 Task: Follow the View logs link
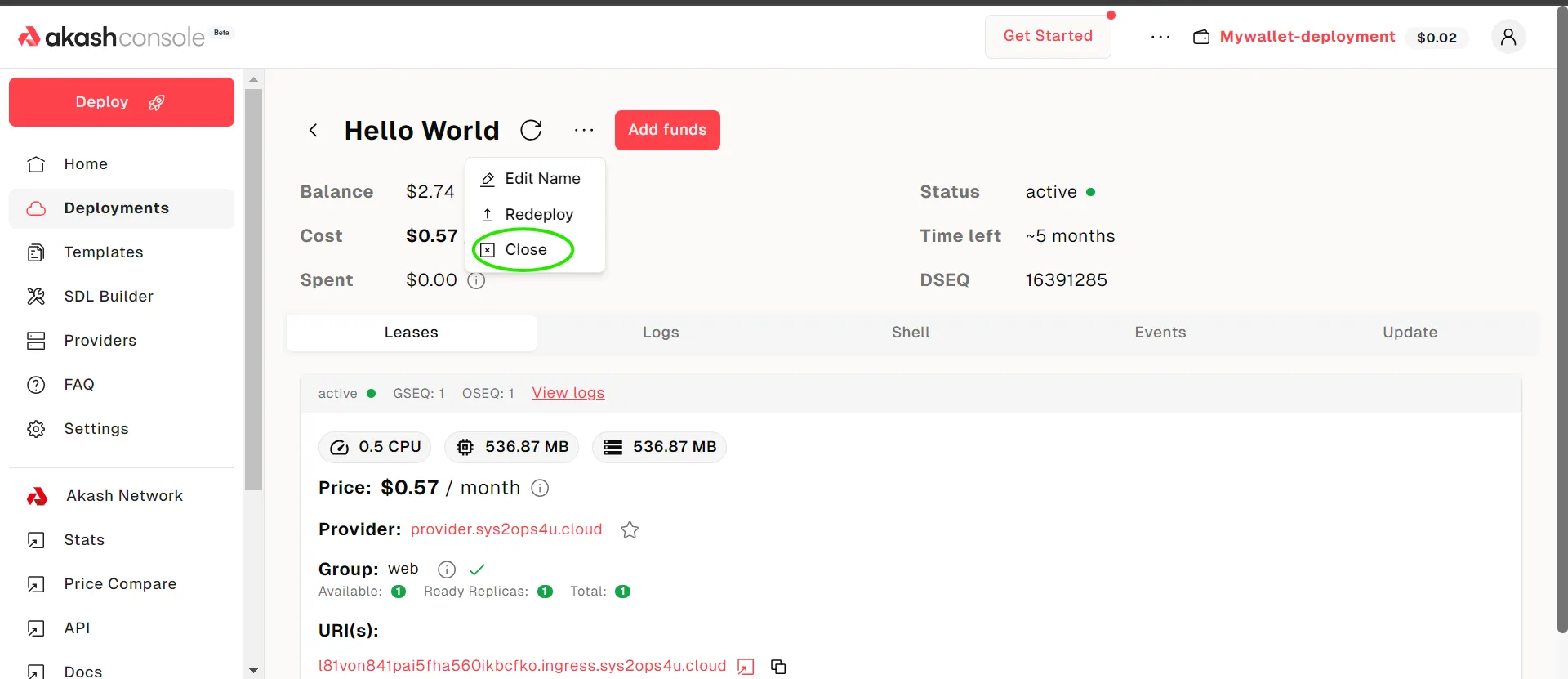click(x=568, y=393)
